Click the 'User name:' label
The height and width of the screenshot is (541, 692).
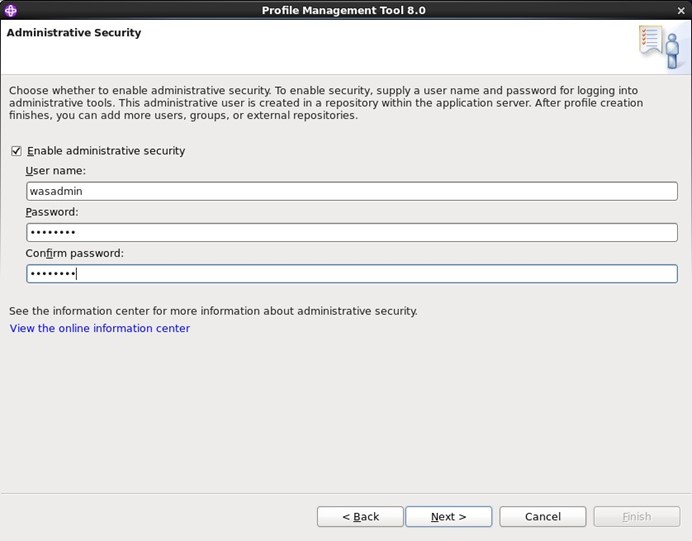[x=56, y=171]
